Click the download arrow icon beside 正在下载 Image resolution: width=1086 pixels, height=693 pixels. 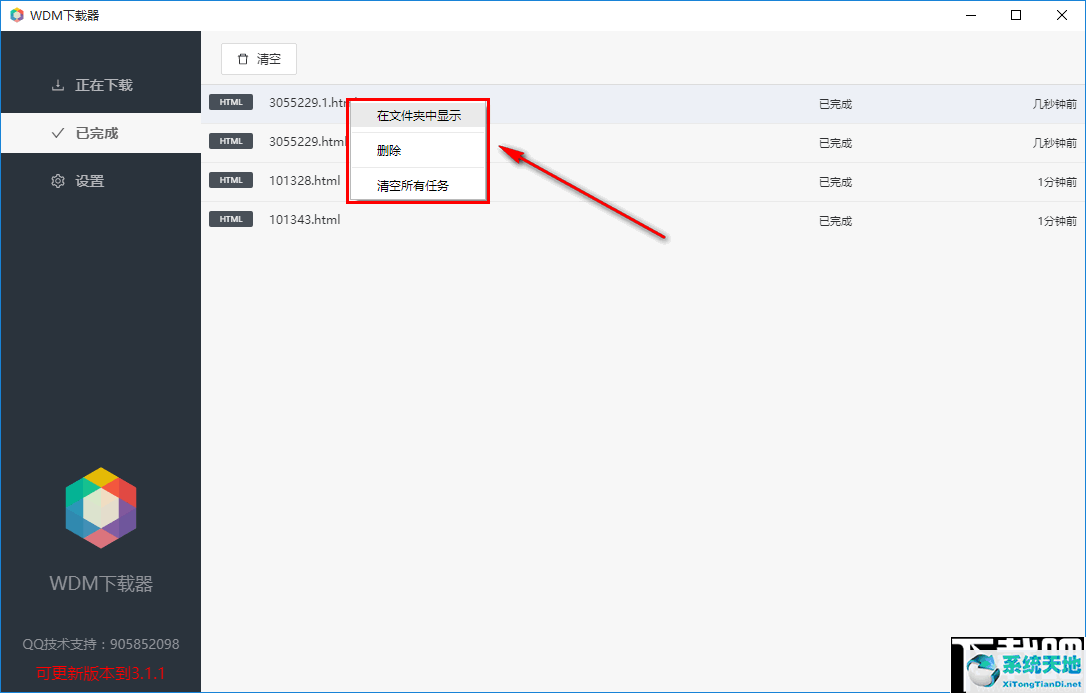coord(58,85)
